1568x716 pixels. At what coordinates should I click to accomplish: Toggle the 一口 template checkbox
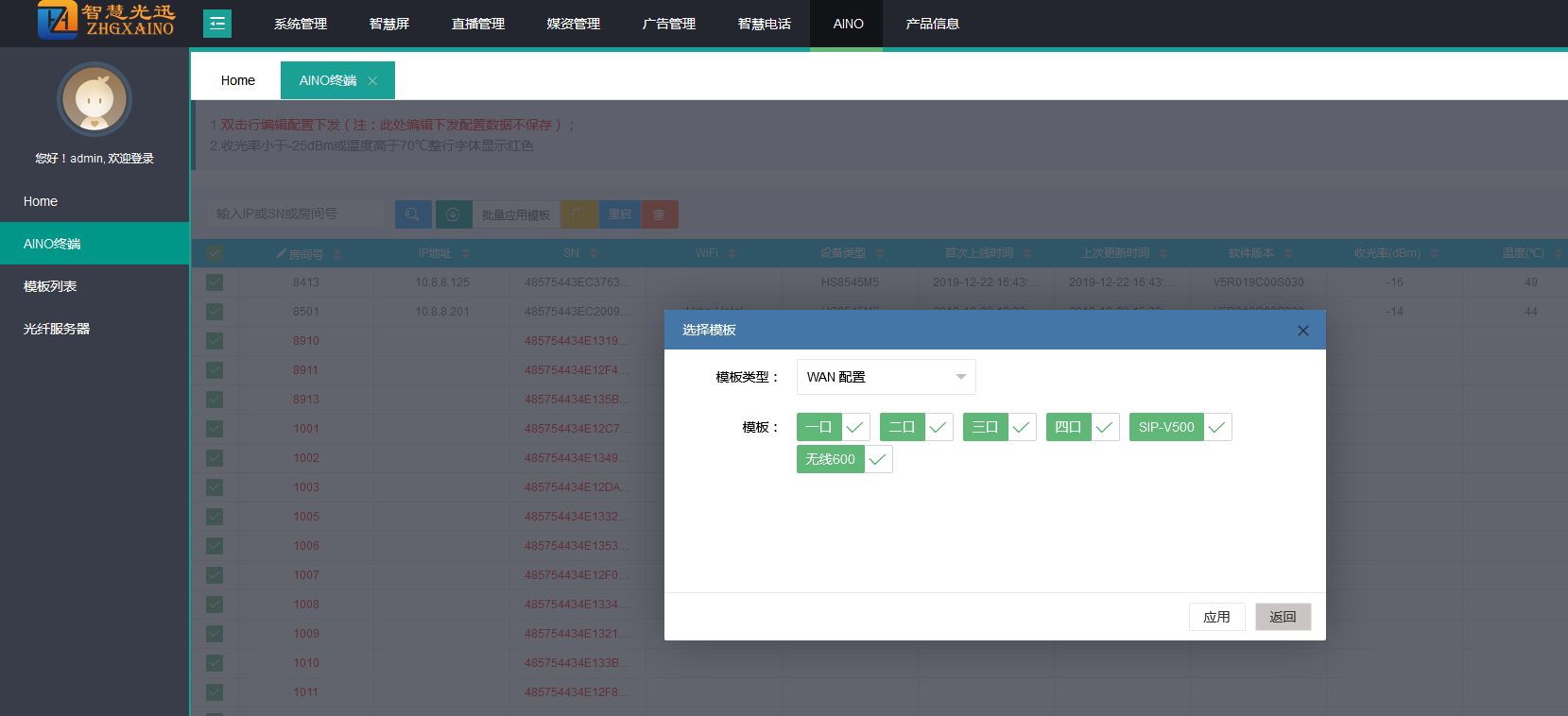(854, 427)
